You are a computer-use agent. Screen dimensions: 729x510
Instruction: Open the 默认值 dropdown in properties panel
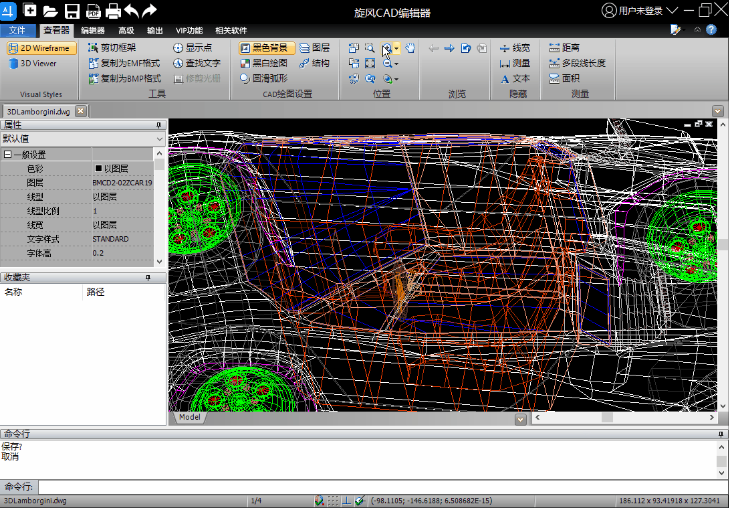pos(160,139)
